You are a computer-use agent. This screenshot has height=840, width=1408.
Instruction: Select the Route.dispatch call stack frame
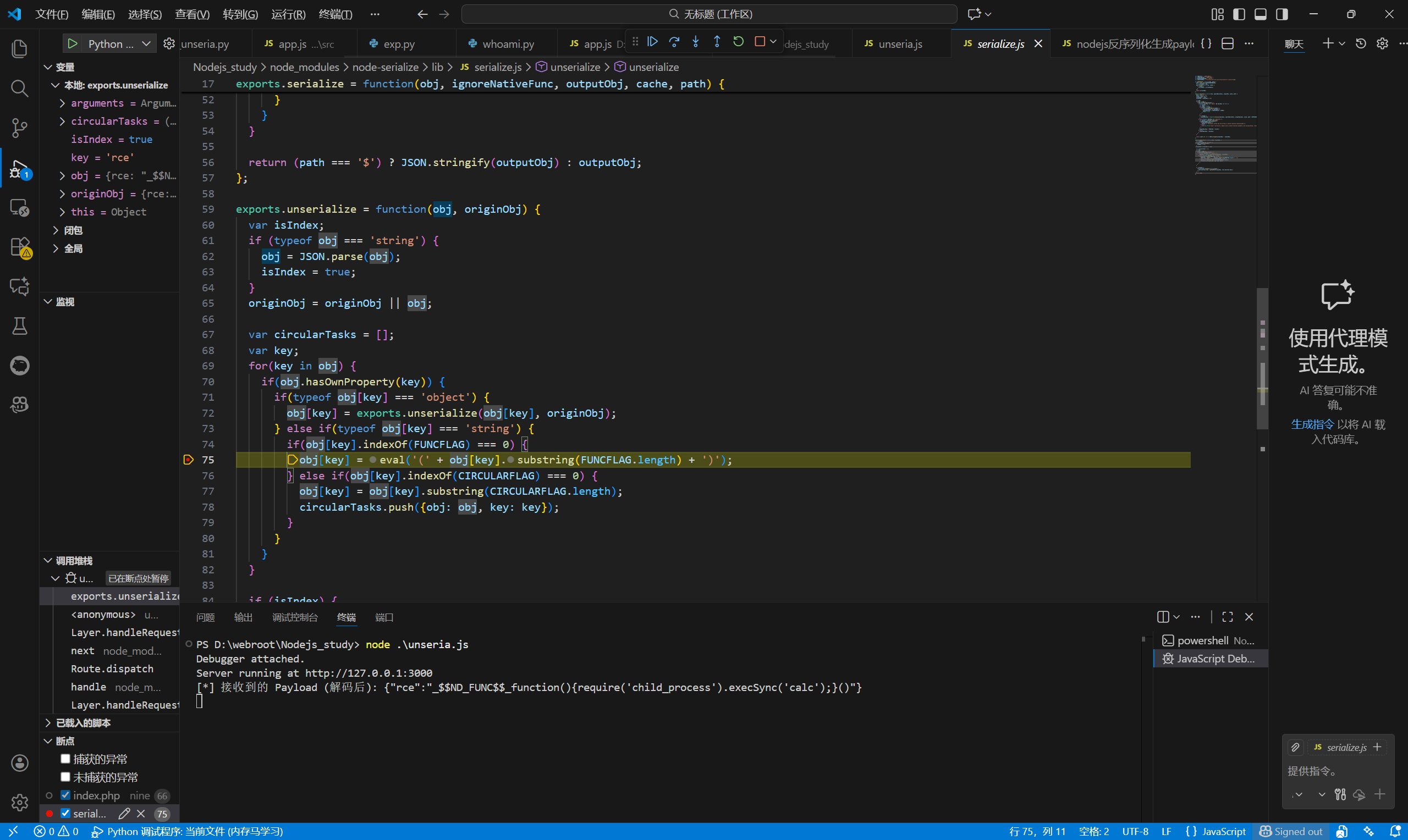pos(112,668)
